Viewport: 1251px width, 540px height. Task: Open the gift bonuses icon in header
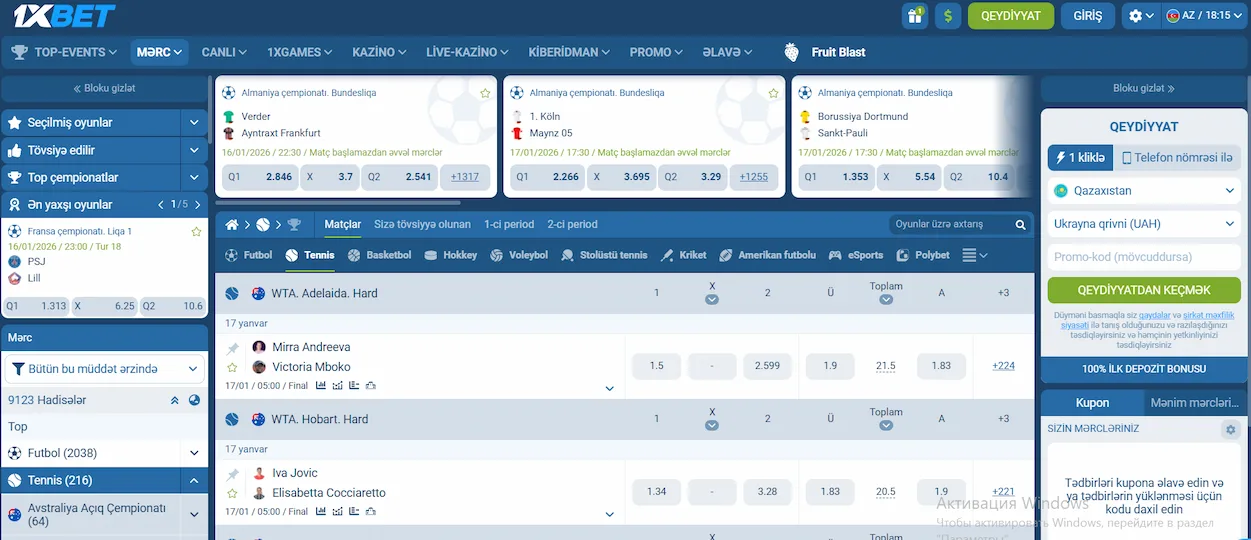(914, 16)
